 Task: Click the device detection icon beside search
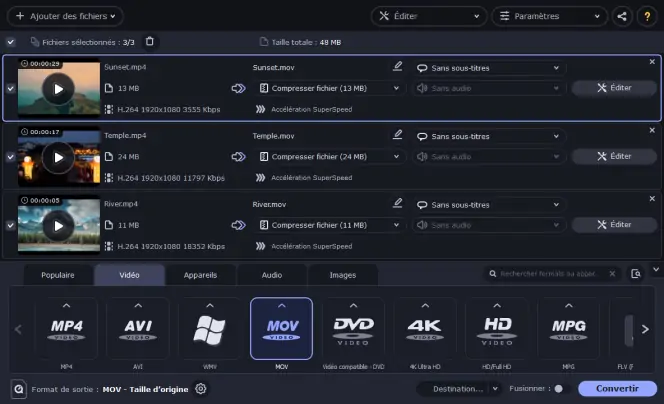[x=636, y=274]
